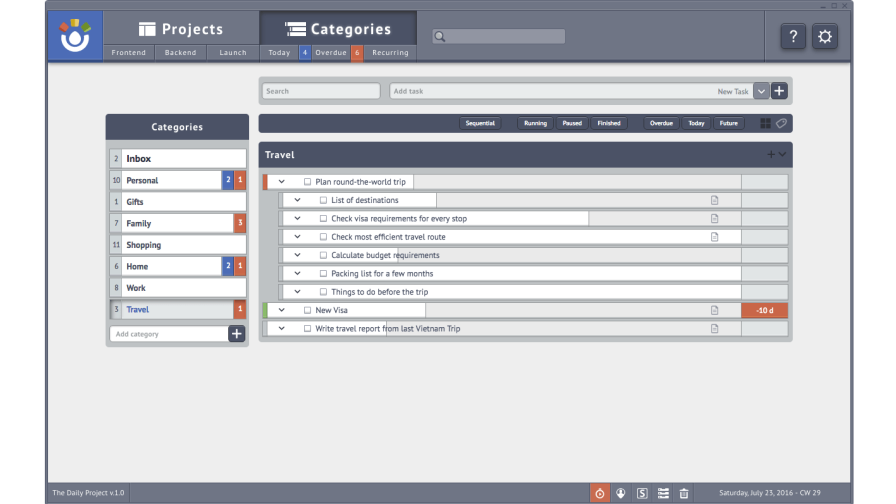Click the list rows icon in status bar

[x=663, y=493]
